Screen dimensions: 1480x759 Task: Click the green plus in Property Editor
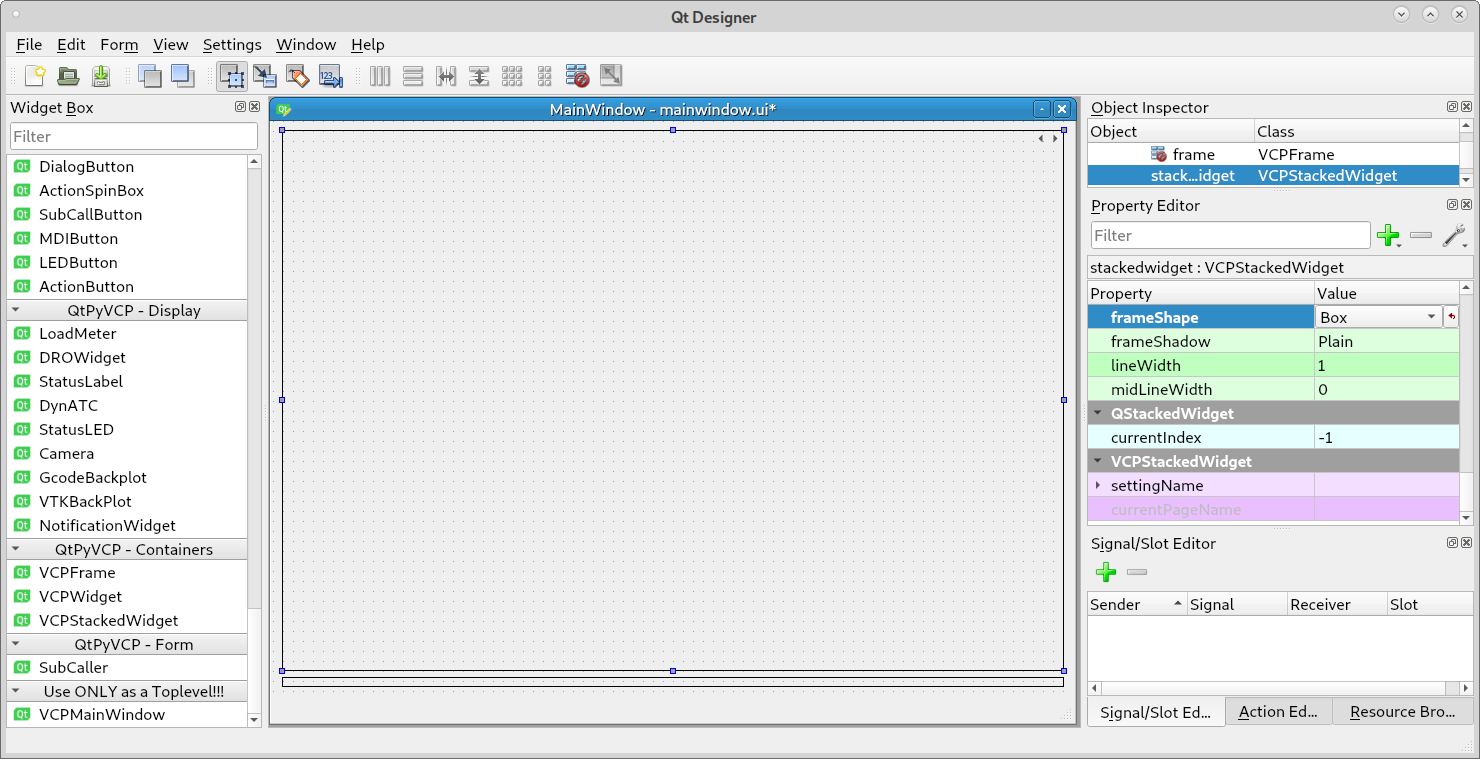point(1388,235)
